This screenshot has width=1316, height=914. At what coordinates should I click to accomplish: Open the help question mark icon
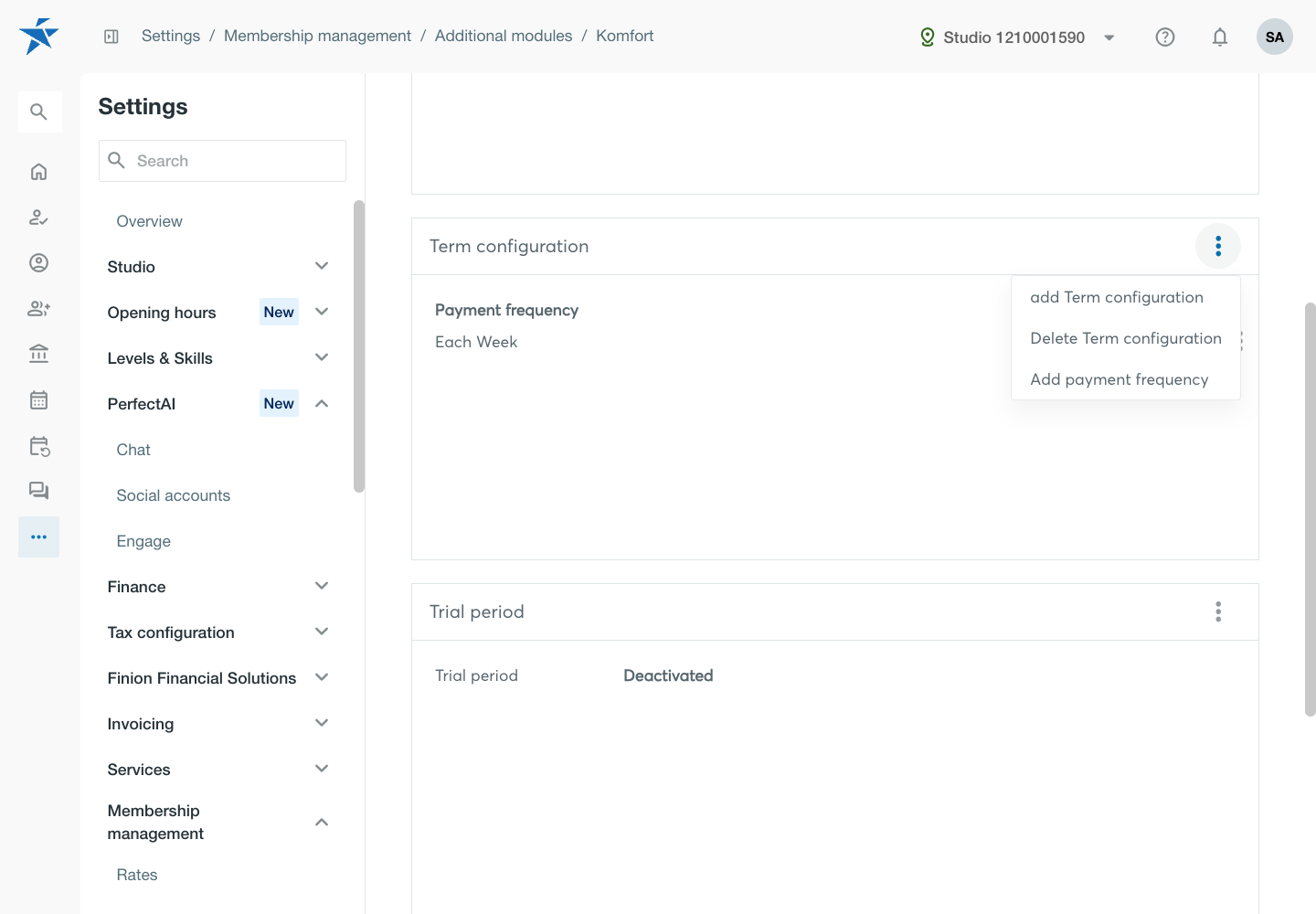point(1165,37)
